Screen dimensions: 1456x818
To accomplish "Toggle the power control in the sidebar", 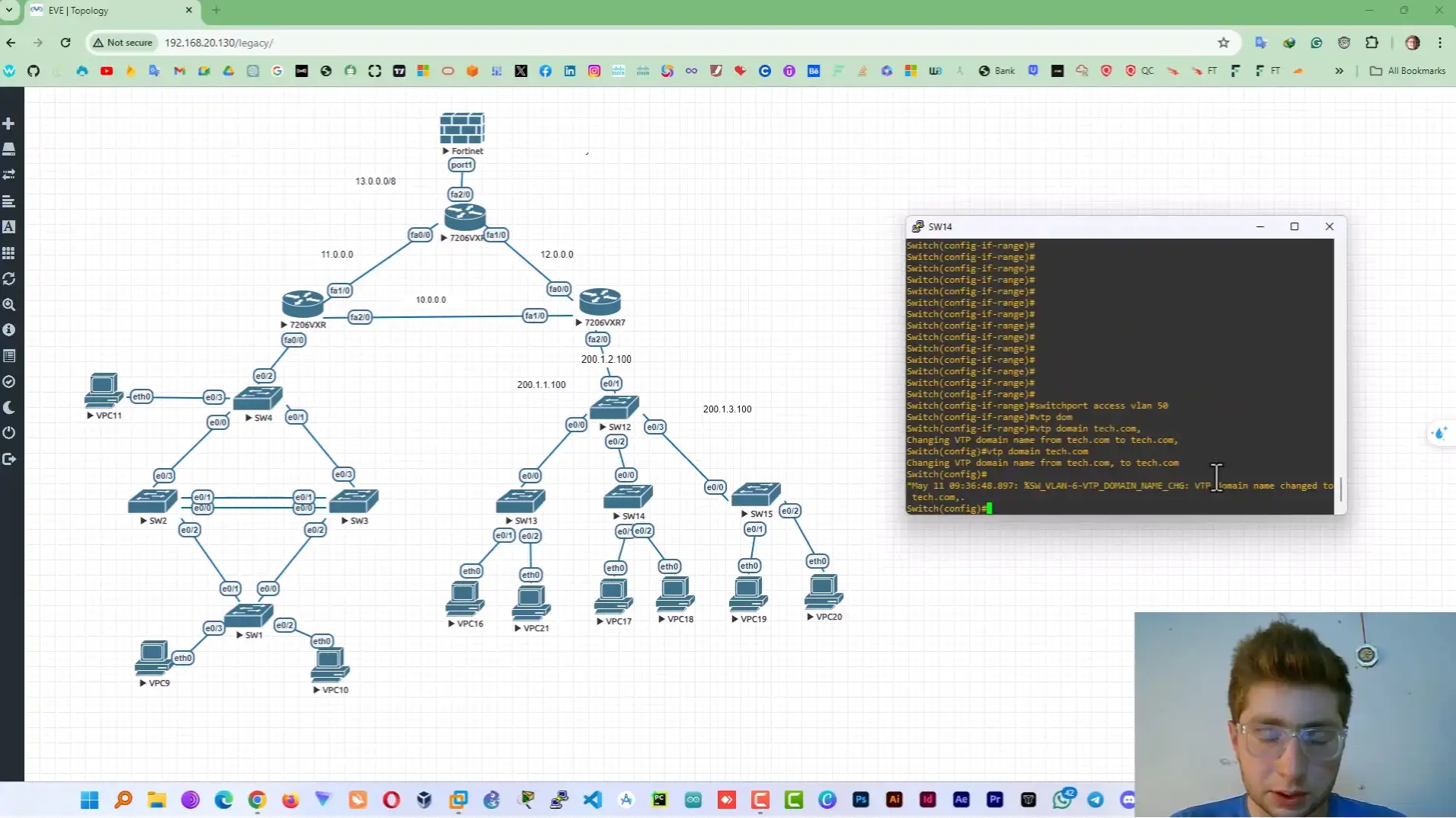I will [9, 432].
